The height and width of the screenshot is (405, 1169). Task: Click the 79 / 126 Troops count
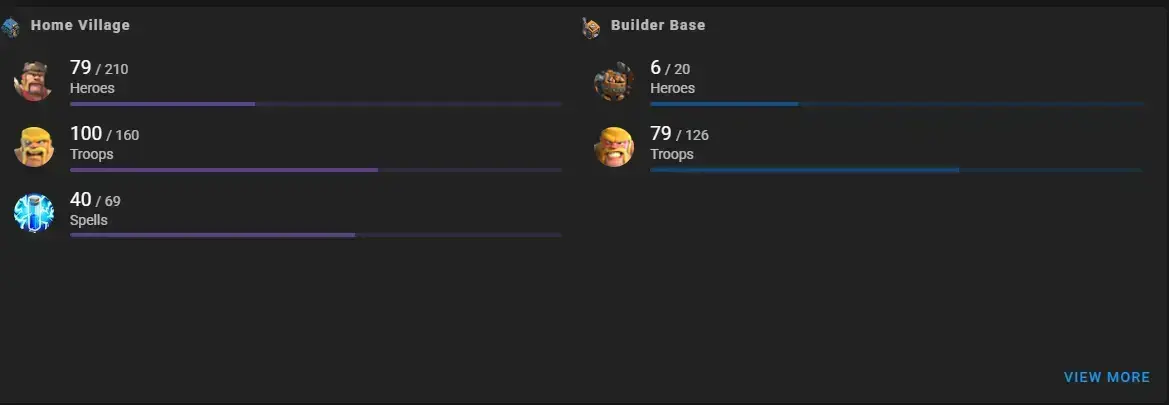coord(679,134)
